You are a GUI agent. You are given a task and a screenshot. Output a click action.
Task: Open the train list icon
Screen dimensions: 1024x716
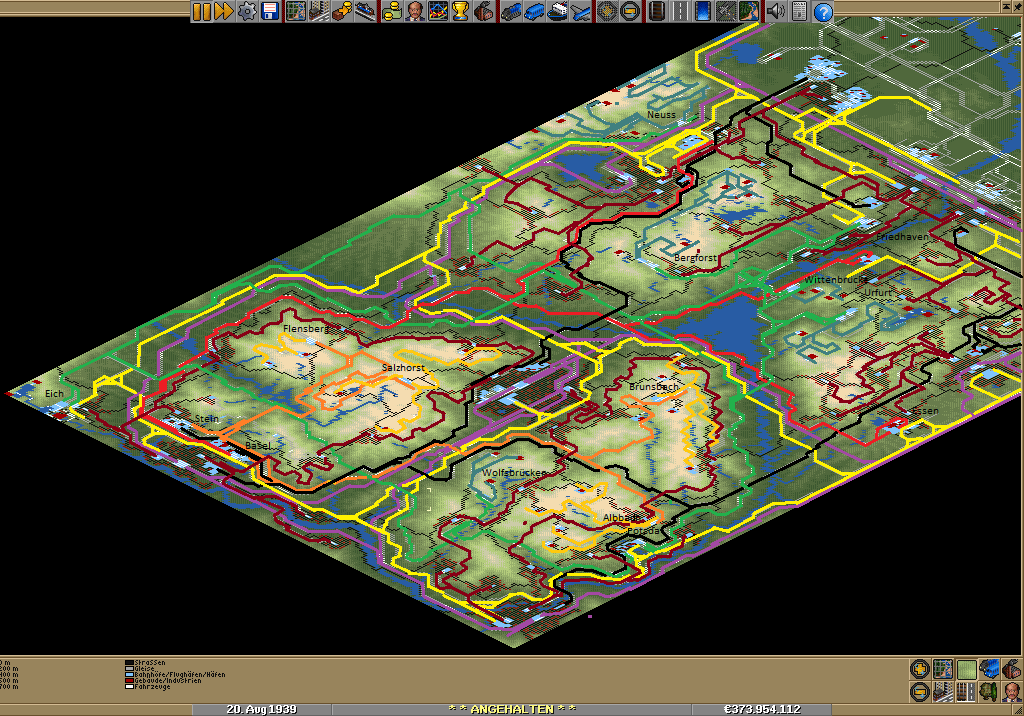(512, 11)
